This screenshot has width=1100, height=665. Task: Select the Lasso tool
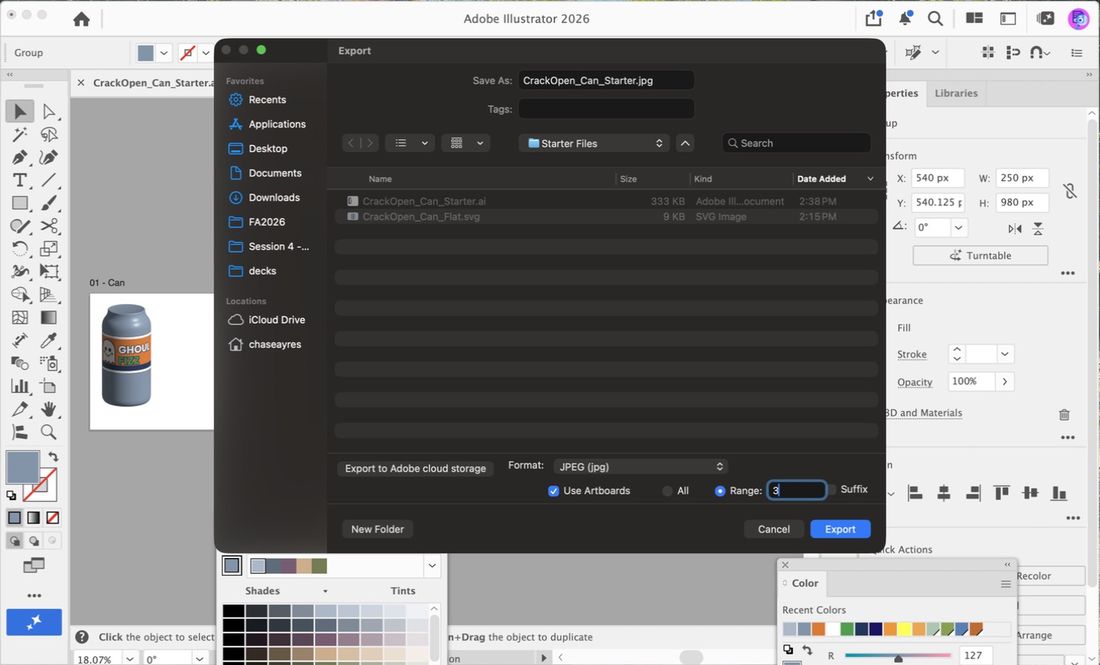tap(48, 134)
